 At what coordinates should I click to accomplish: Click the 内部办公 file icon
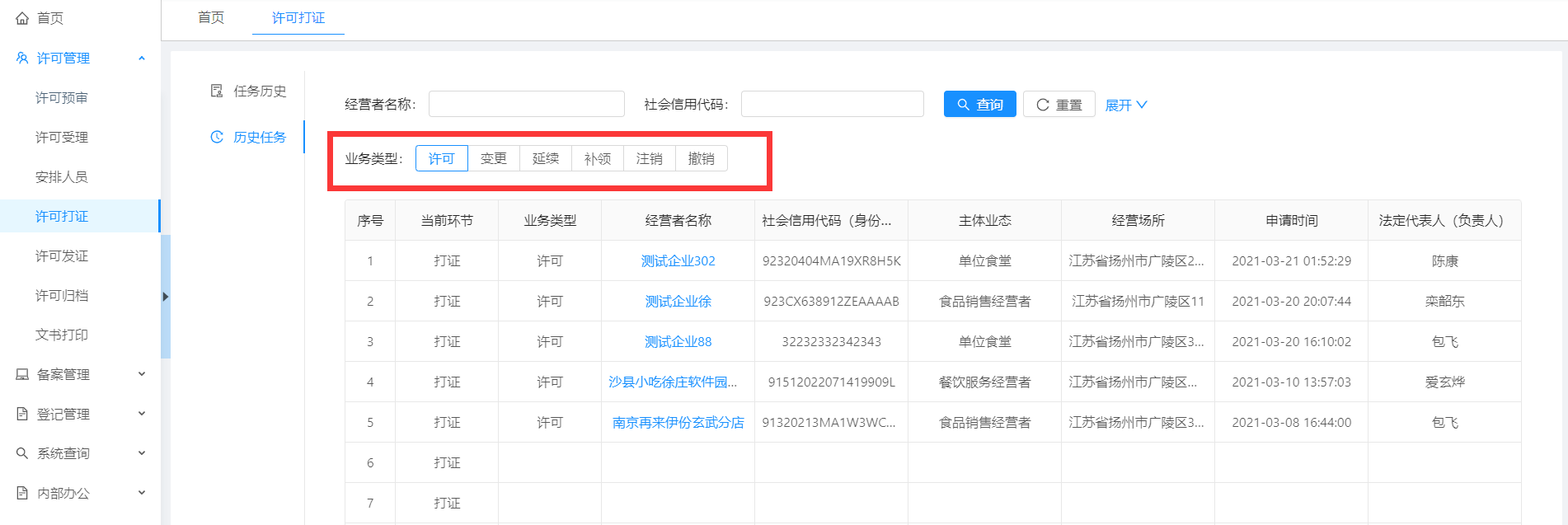coord(22,493)
